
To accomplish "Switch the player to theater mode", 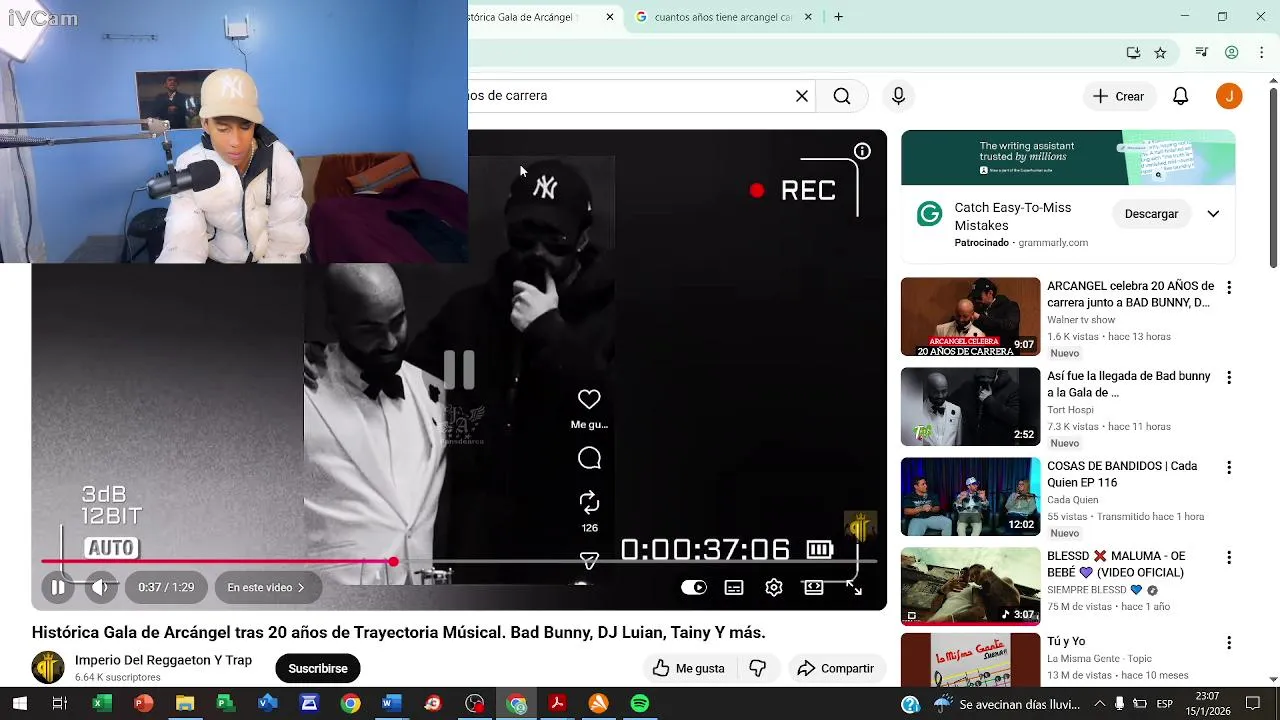I will [814, 587].
